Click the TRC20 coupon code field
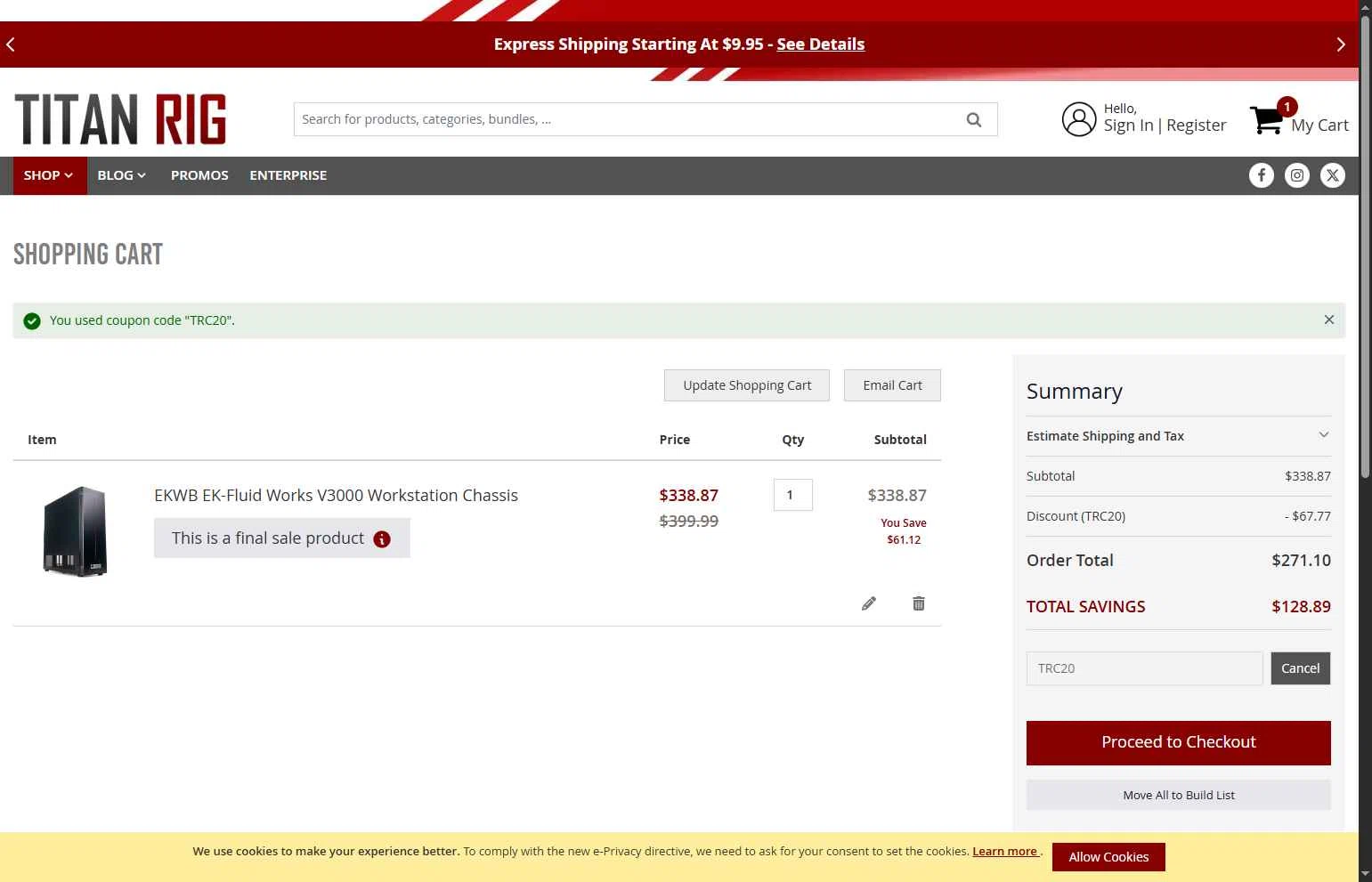Image resolution: width=1372 pixels, height=882 pixels. pyautogui.click(x=1145, y=668)
